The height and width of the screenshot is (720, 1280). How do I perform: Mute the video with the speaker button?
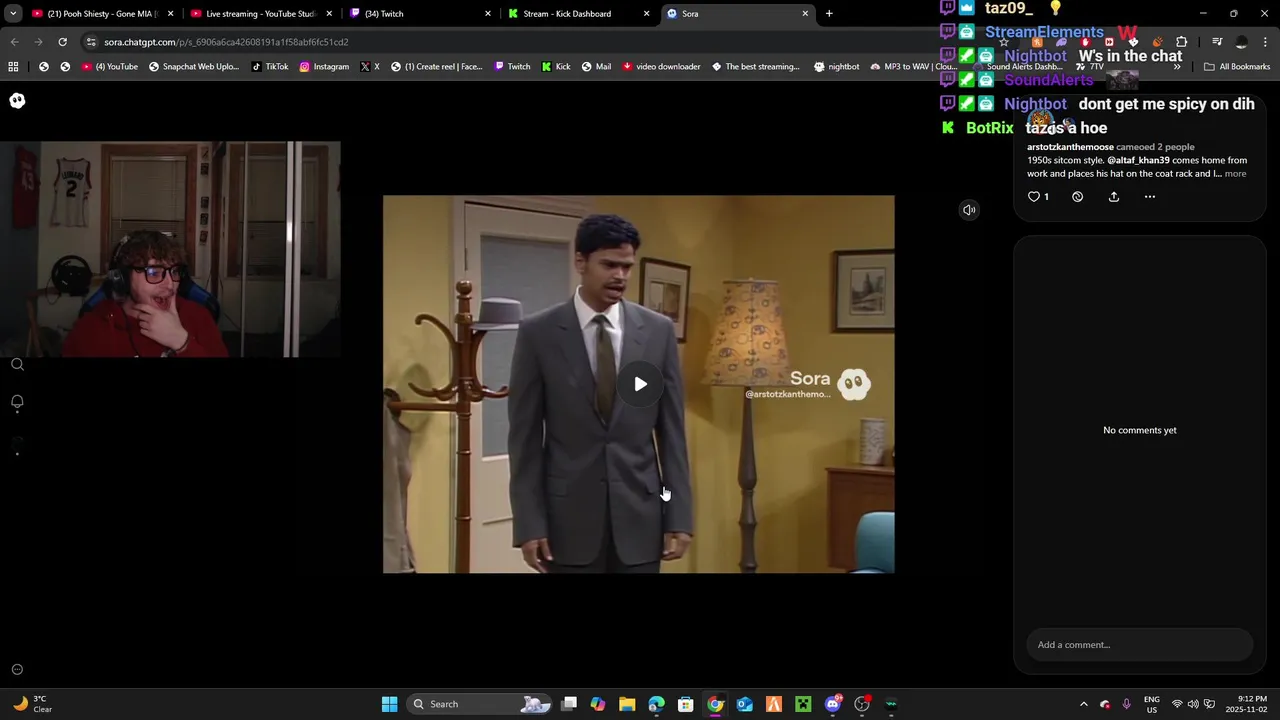[x=969, y=210]
